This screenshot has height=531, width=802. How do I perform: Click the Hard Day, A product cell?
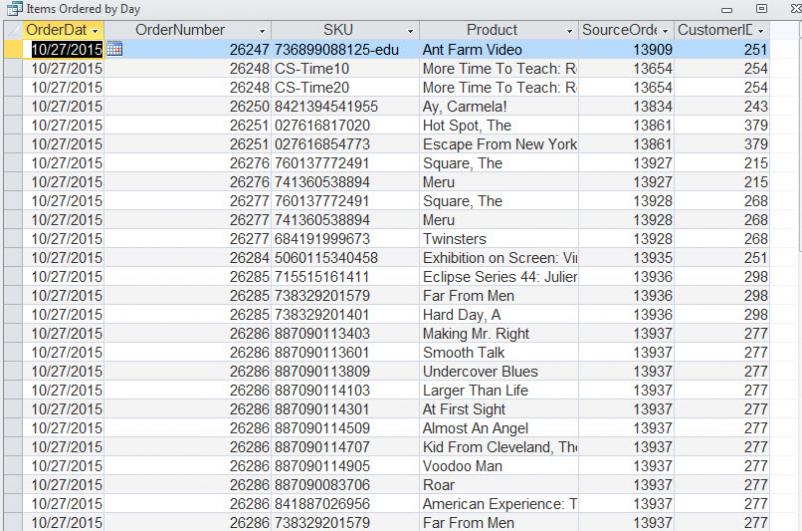point(499,315)
